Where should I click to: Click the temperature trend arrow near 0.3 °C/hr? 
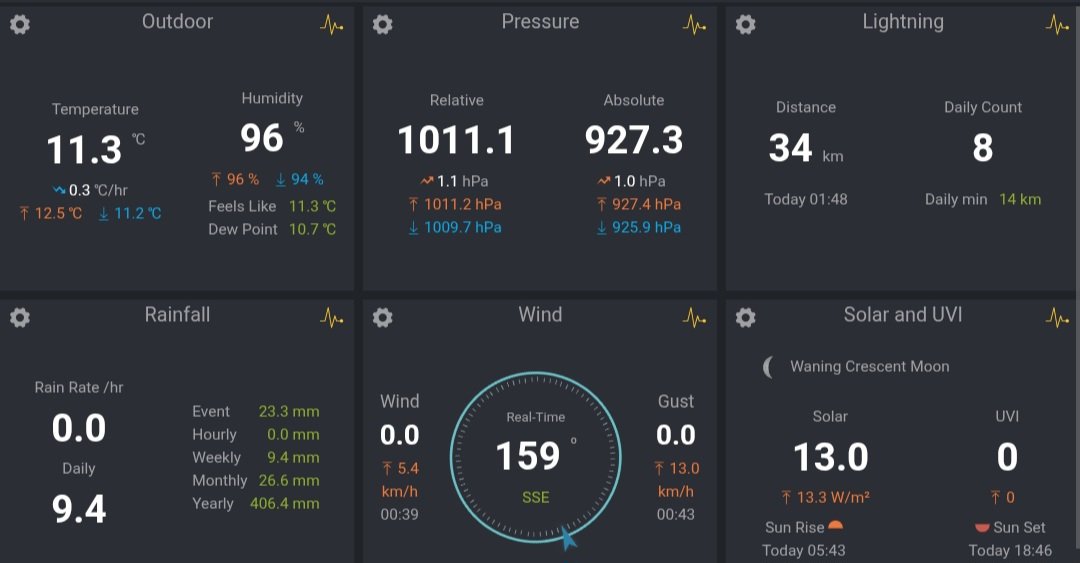pos(59,190)
